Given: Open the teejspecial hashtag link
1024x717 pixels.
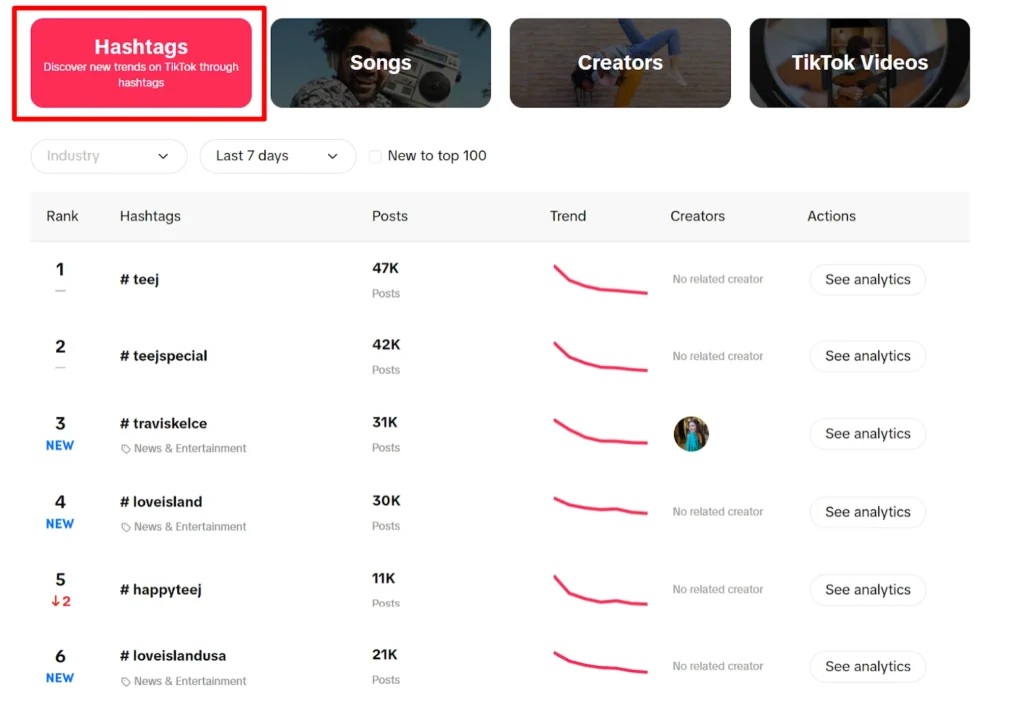Looking at the screenshot, I should coord(163,356).
